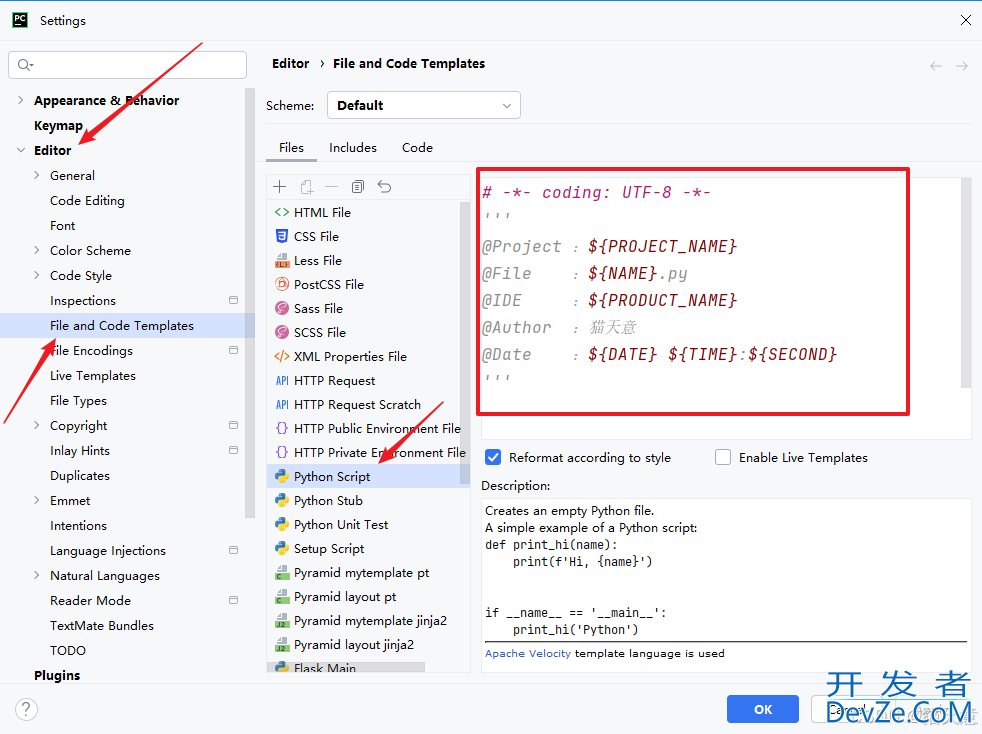982x734 pixels.
Task: Check Enable Live Templates
Action: point(723,457)
